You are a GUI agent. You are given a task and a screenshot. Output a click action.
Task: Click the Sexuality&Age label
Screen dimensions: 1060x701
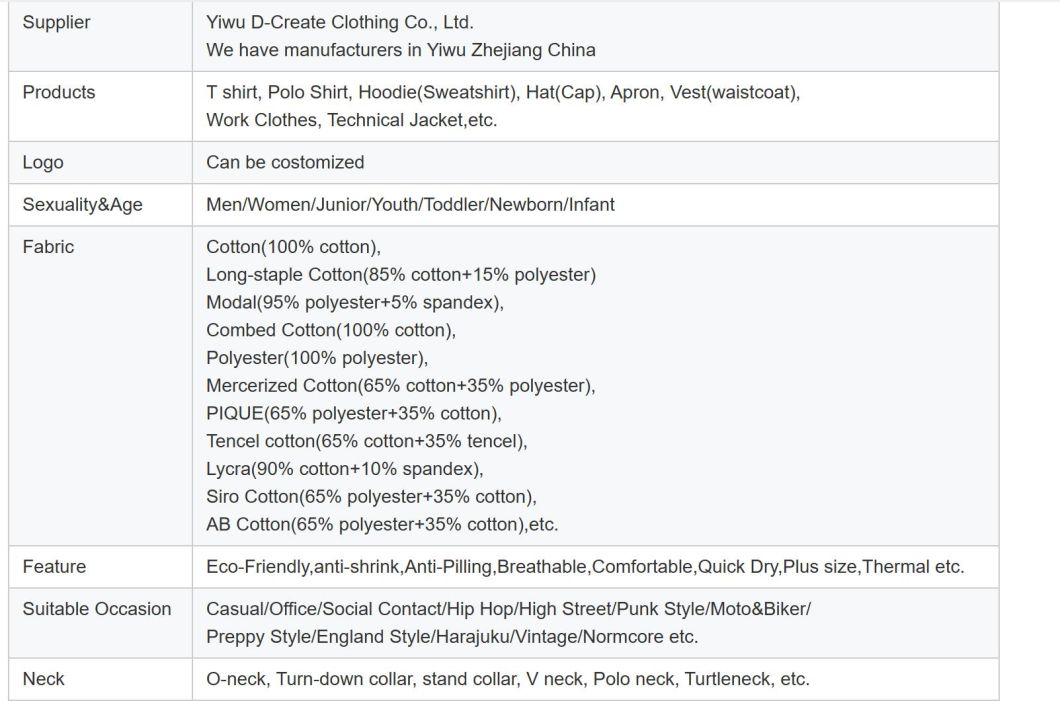click(x=82, y=205)
